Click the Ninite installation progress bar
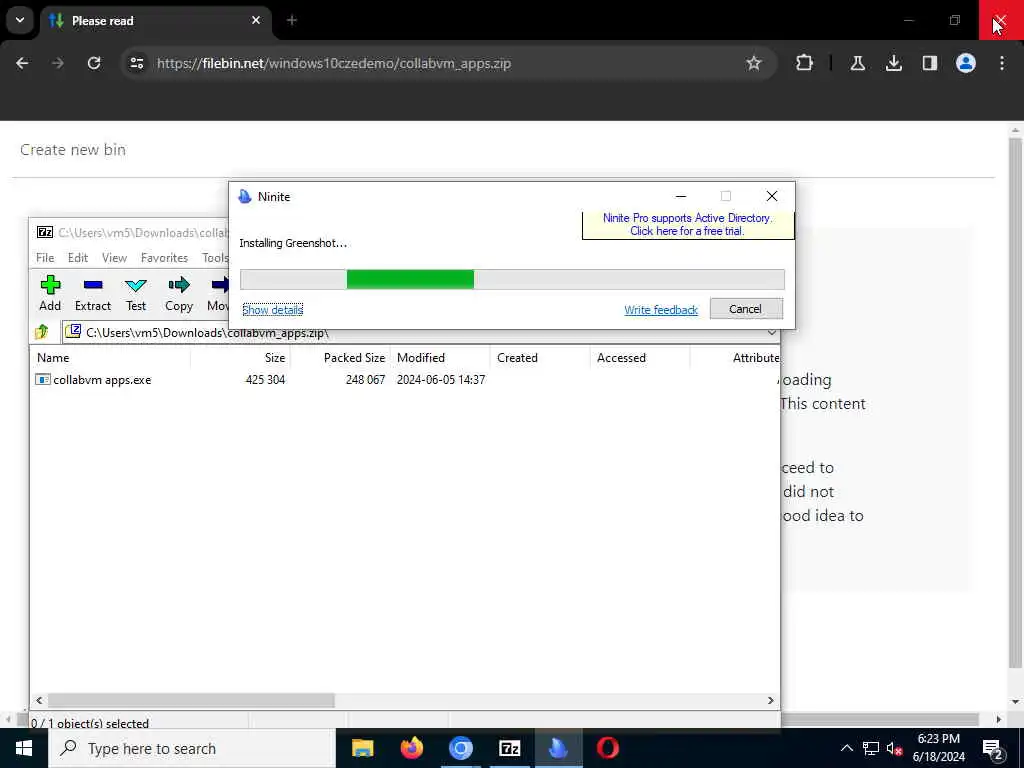Image resolution: width=1024 pixels, height=768 pixels. tap(512, 280)
